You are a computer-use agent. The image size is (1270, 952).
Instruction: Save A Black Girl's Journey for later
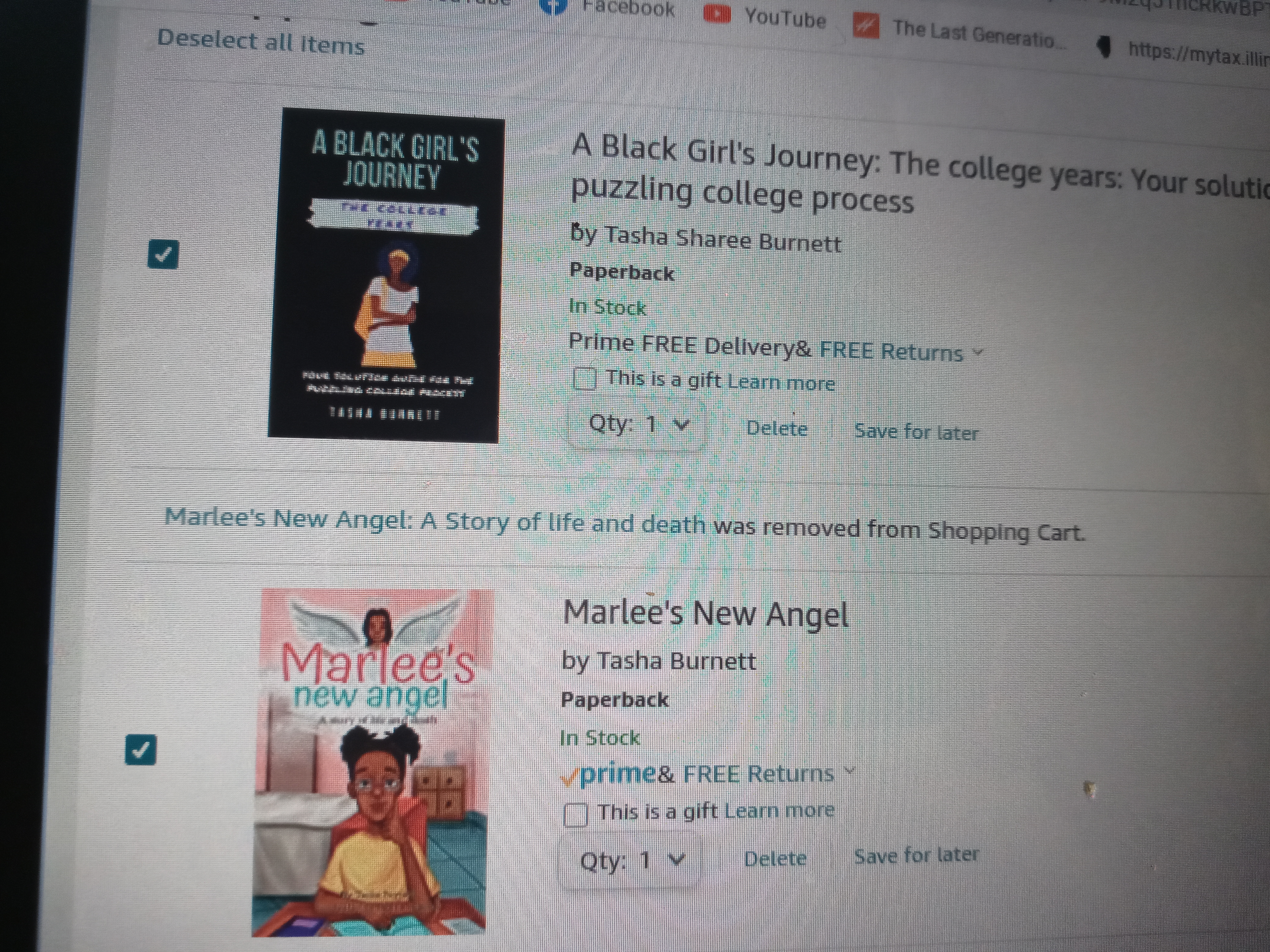[916, 431]
